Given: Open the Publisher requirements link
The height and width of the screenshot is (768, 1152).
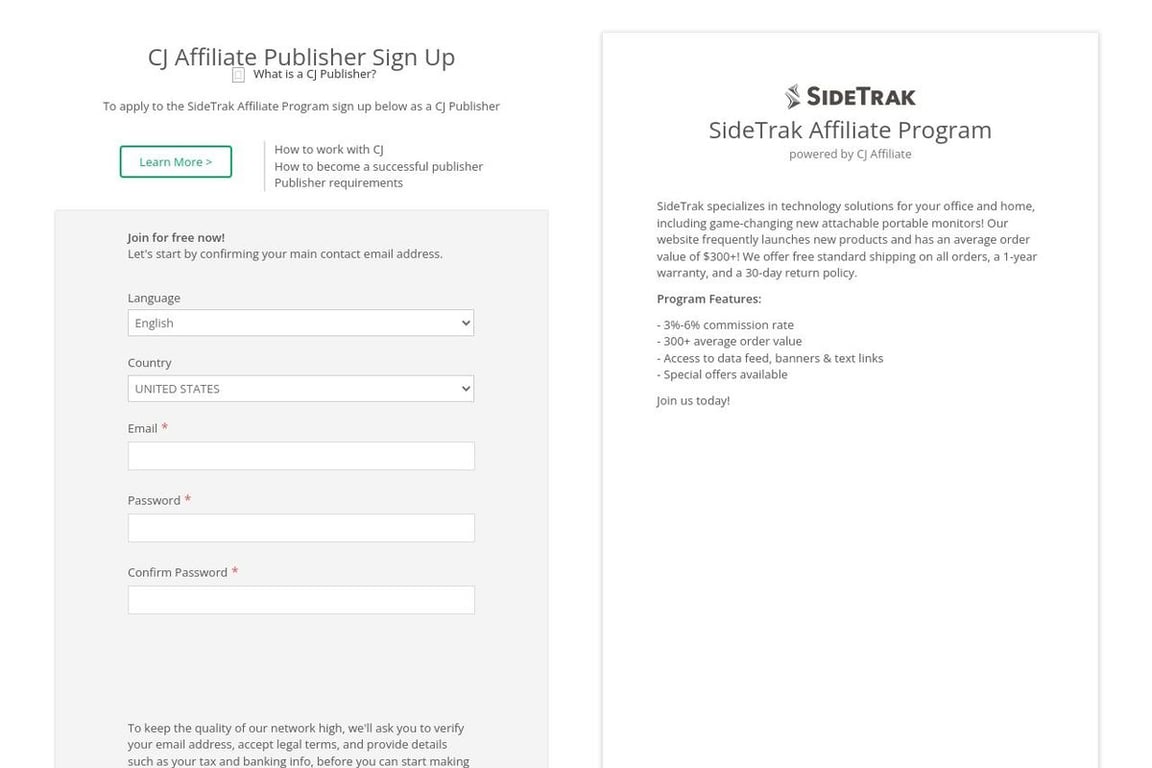Looking at the screenshot, I should pos(339,183).
